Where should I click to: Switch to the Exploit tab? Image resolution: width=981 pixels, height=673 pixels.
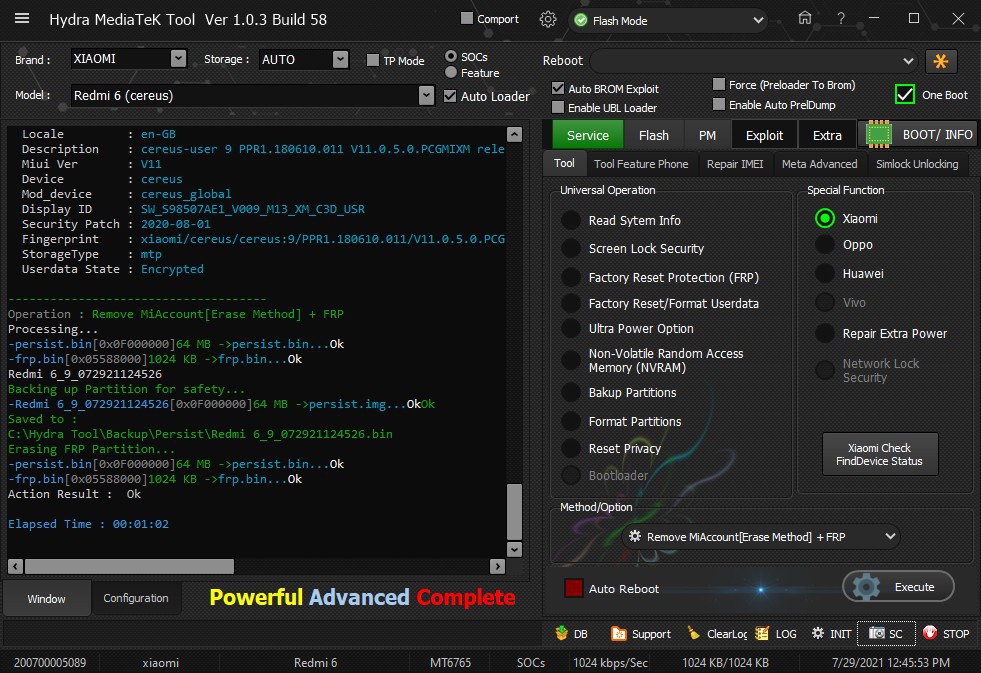764,135
